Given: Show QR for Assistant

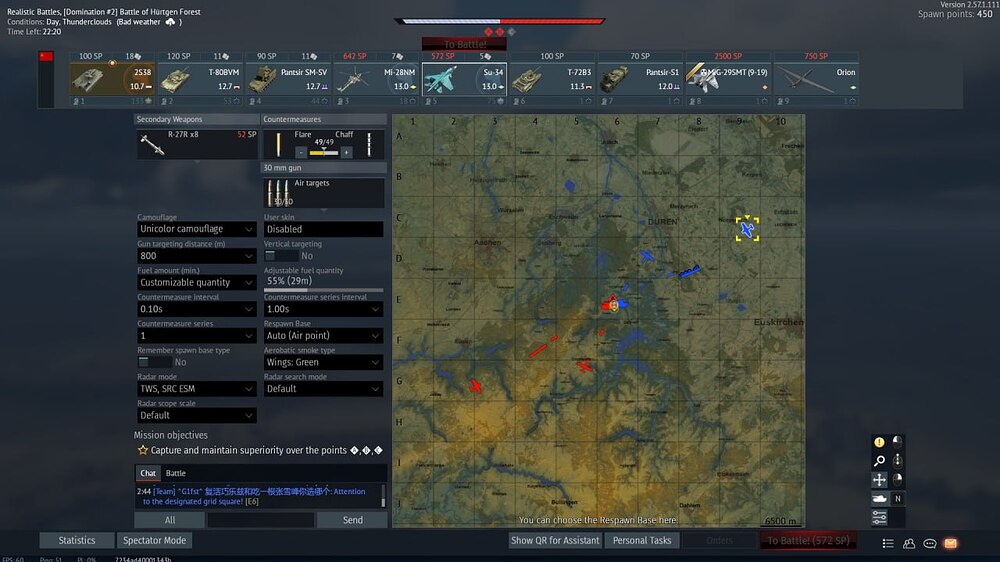Looking at the screenshot, I should click(x=555, y=540).
